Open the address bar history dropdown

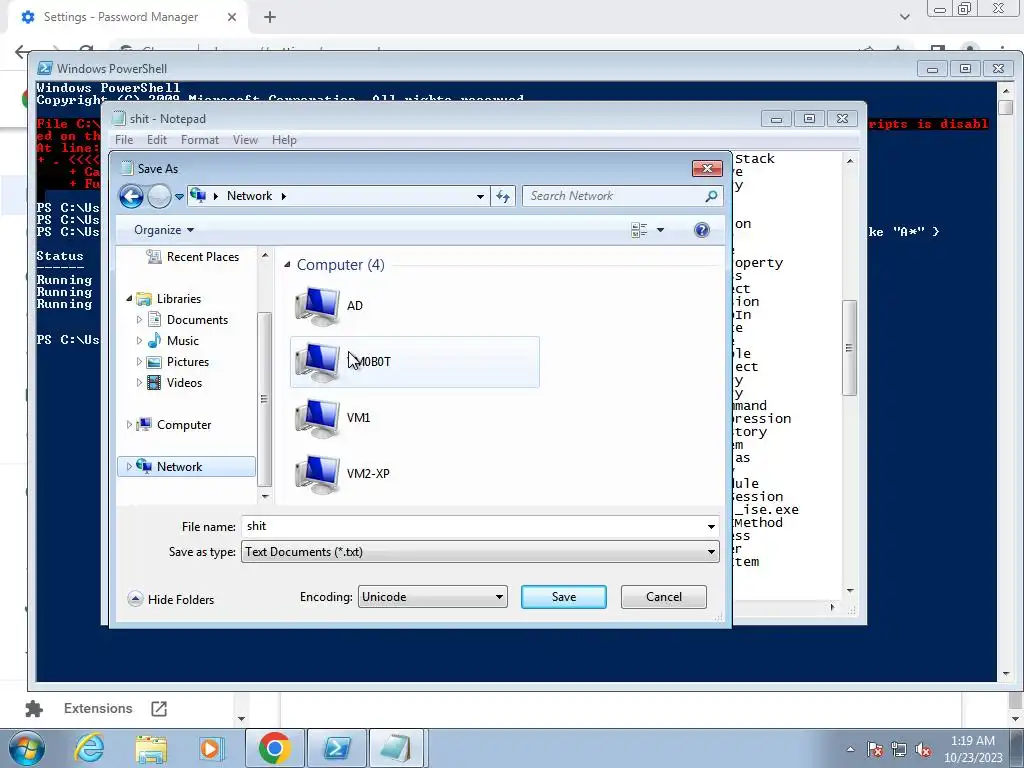pos(480,196)
